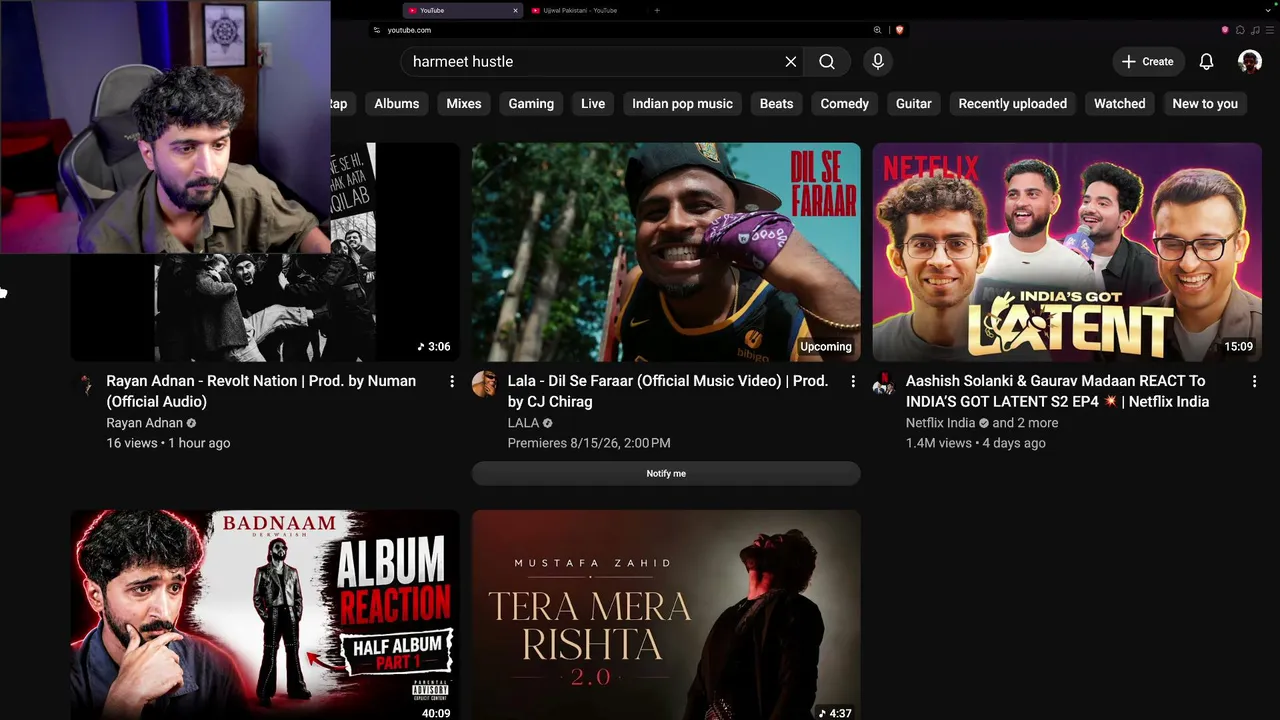Select the New to you chip
This screenshot has height=720, width=1280.
click(1205, 104)
